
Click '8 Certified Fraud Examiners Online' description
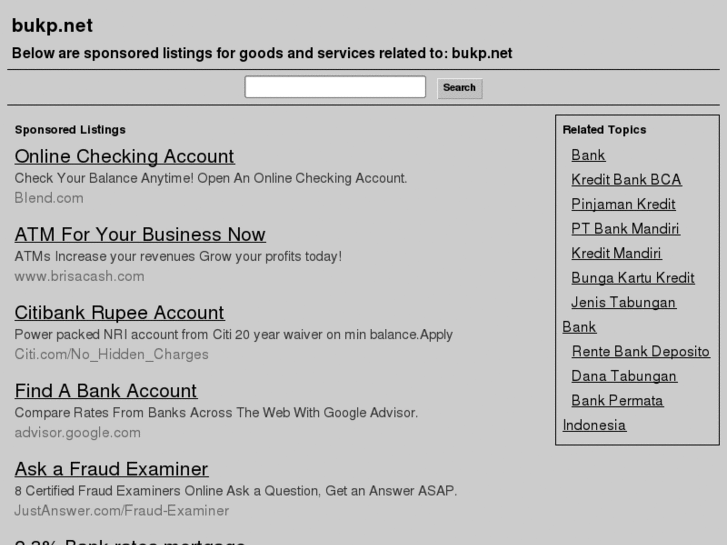tap(236, 491)
